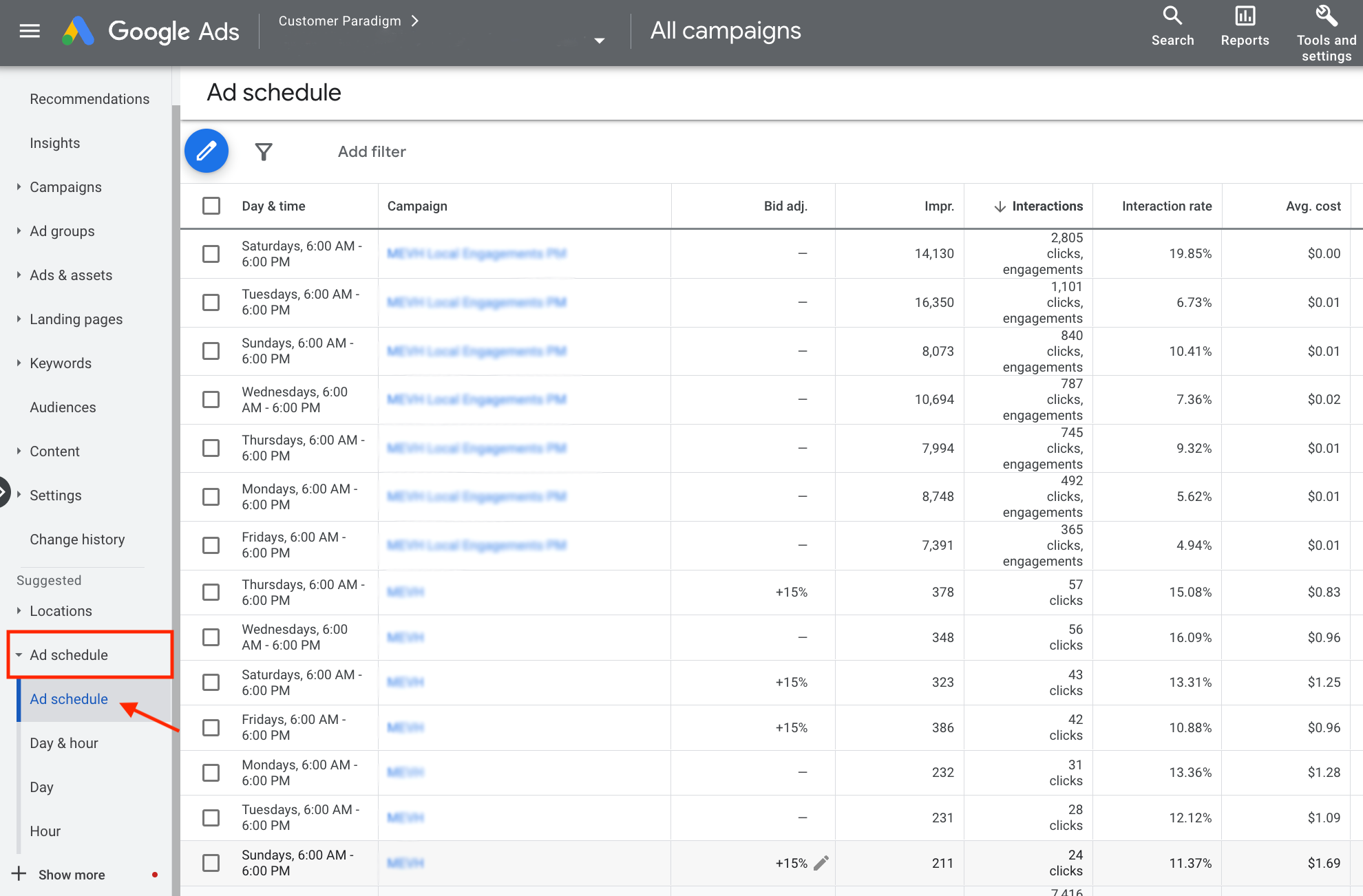Open the Hour view in sidebar
This screenshot has width=1363, height=896.
(44, 831)
